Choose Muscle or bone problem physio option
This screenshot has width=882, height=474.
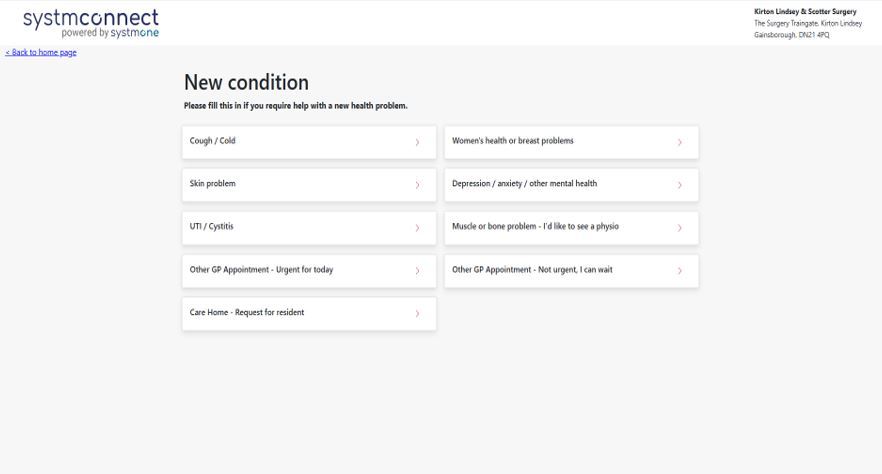(x=535, y=227)
